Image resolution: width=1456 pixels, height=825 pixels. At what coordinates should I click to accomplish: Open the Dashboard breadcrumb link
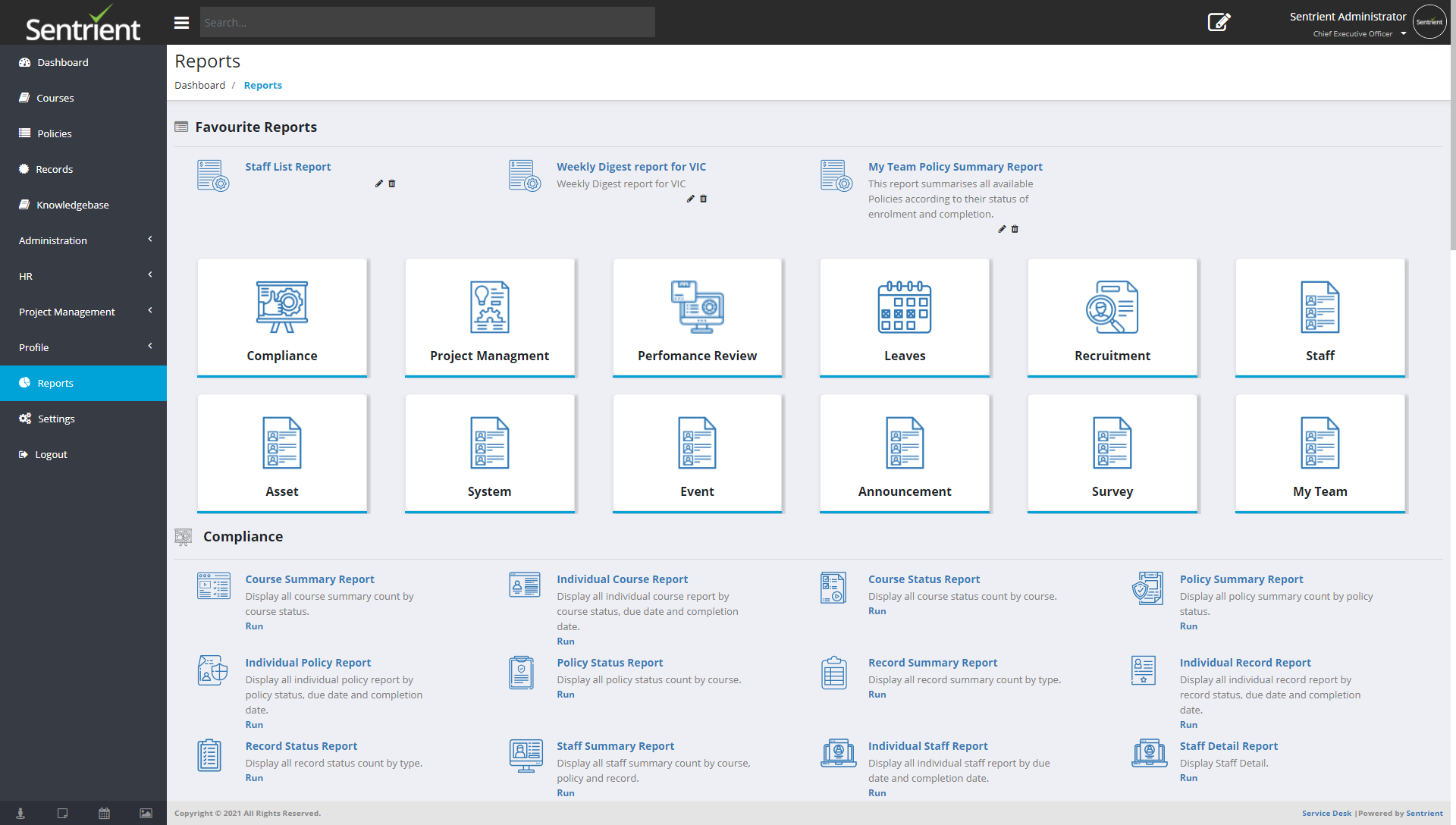[199, 85]
